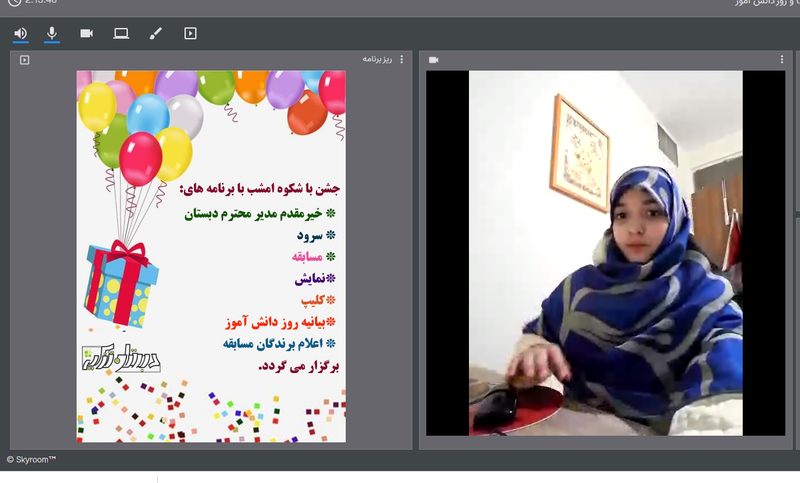Open the presentation panel options menu
Viewport: 800px width, 483px height.
tap(402, 59)
